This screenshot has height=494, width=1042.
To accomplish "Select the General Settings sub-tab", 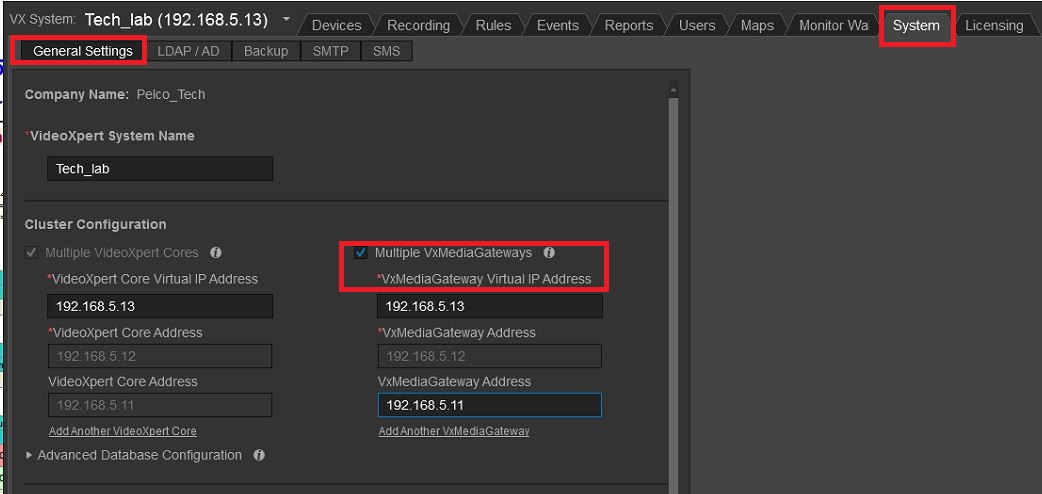I will [83, 51].
